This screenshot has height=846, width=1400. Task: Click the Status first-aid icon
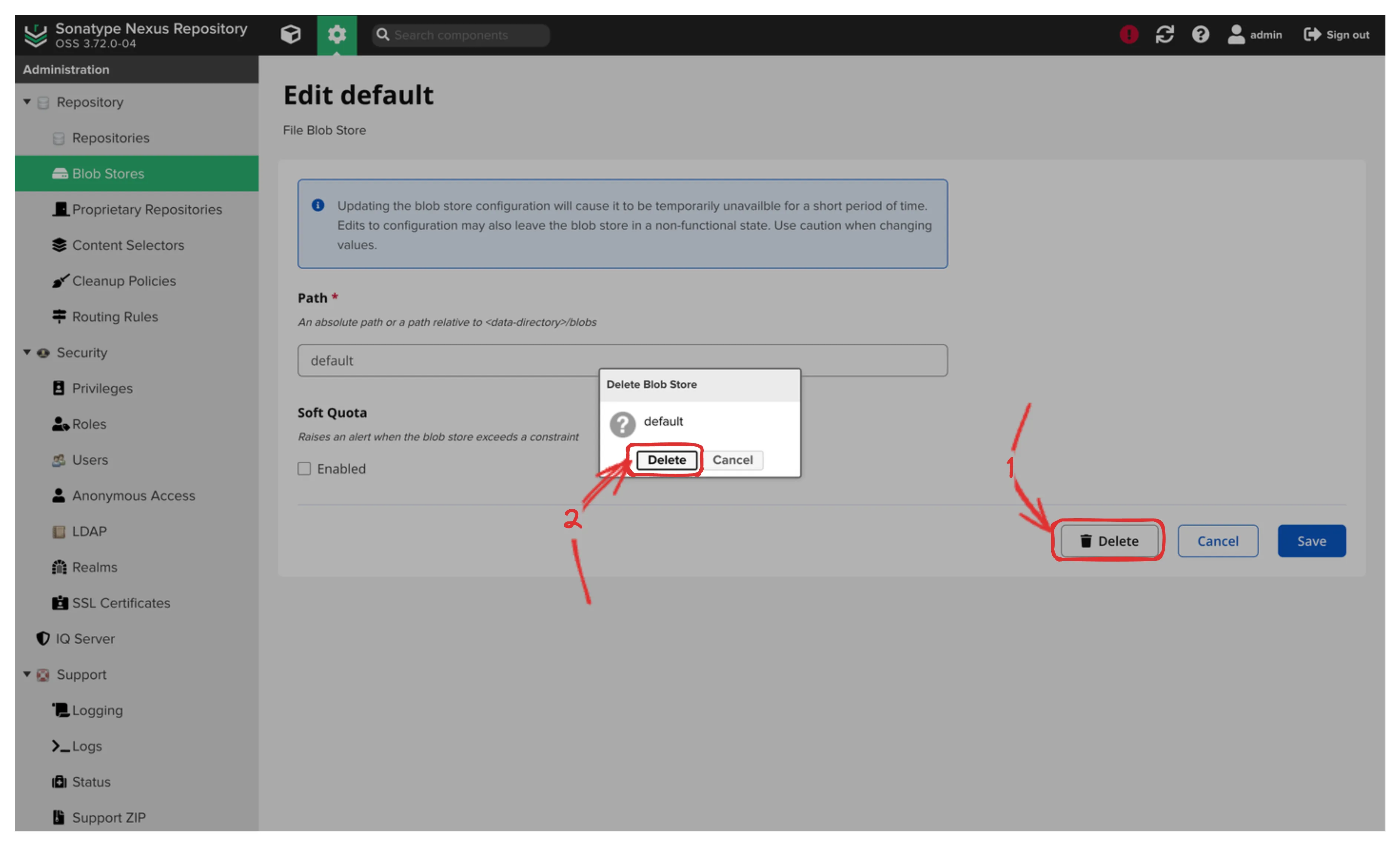click(59, 782)
